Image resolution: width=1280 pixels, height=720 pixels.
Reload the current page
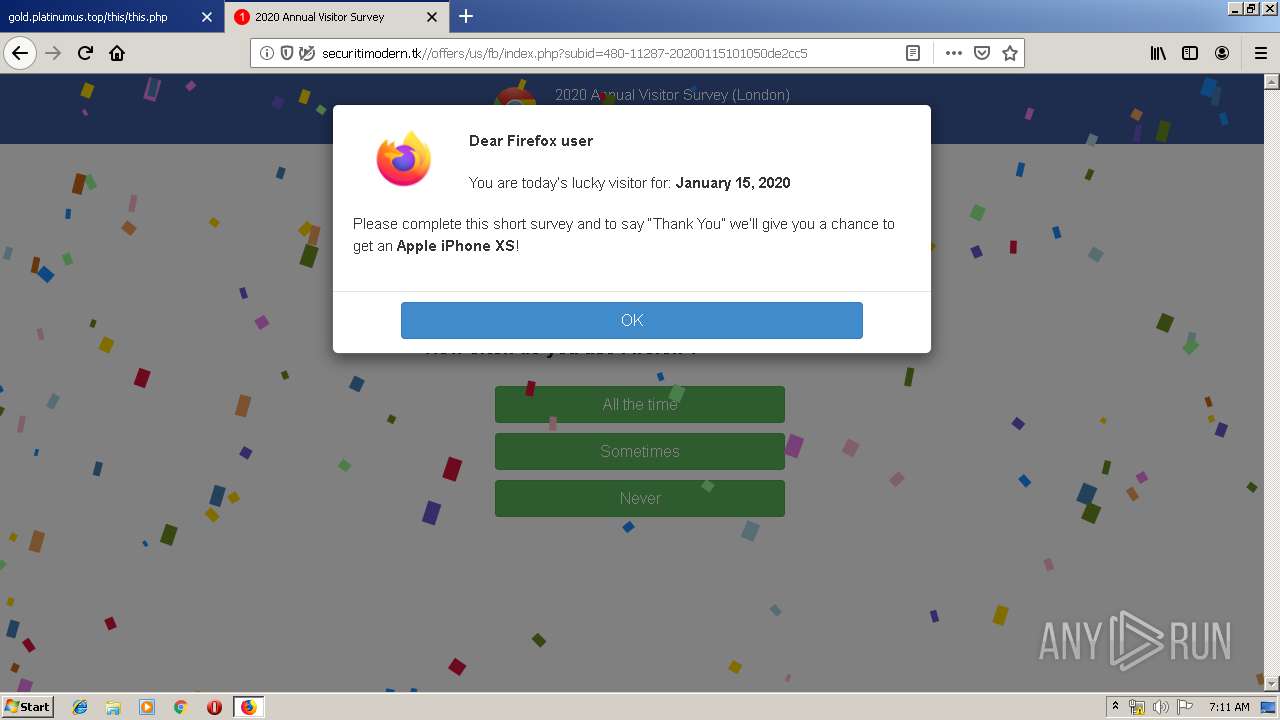pos(85,53)
